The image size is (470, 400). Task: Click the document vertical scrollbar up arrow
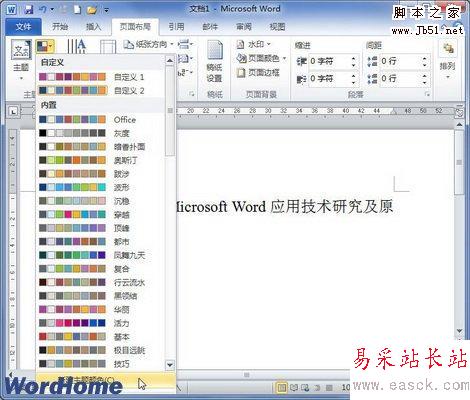coord(459,125)
